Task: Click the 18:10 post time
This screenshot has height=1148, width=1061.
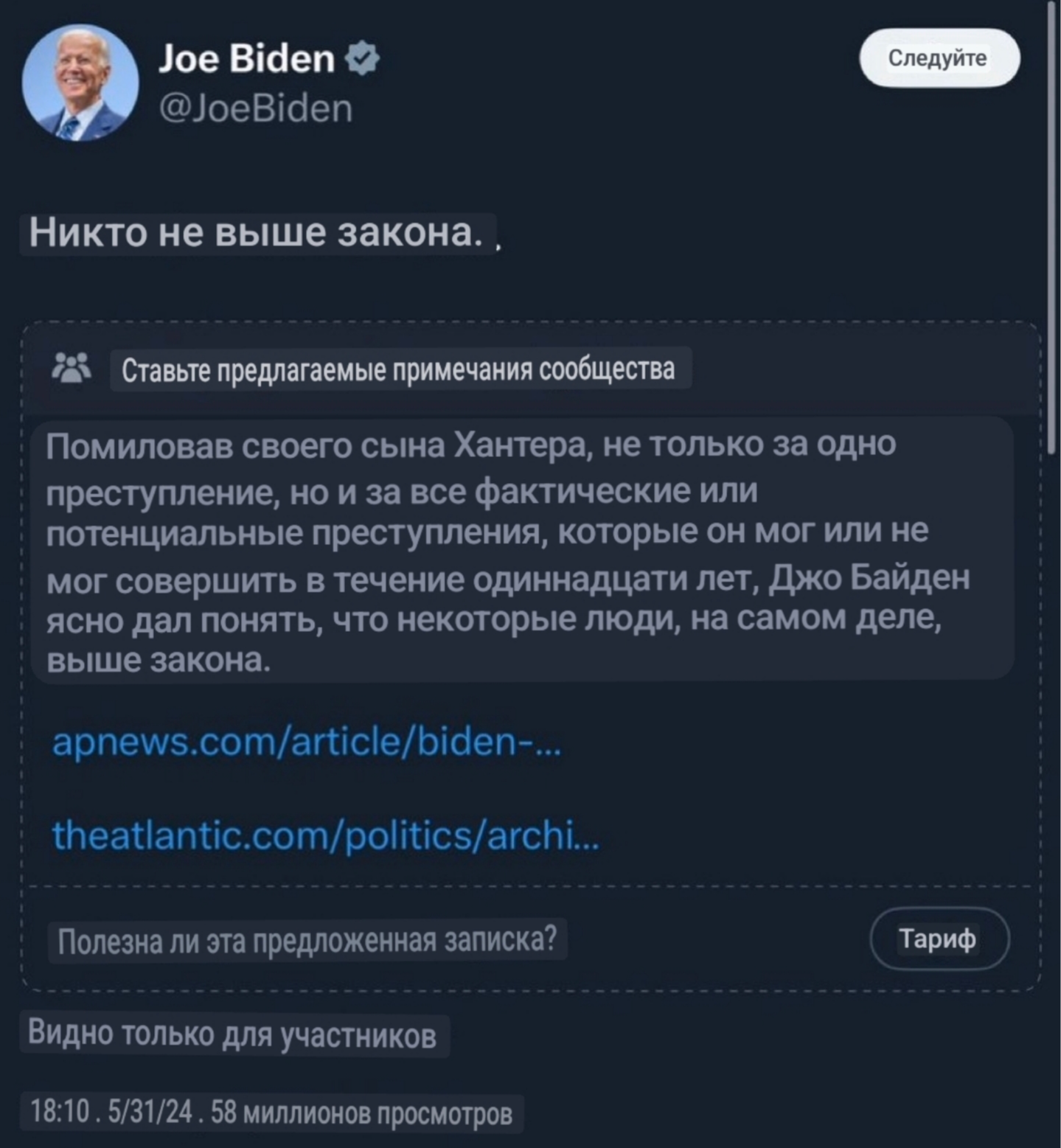Action: point(59,1113)
